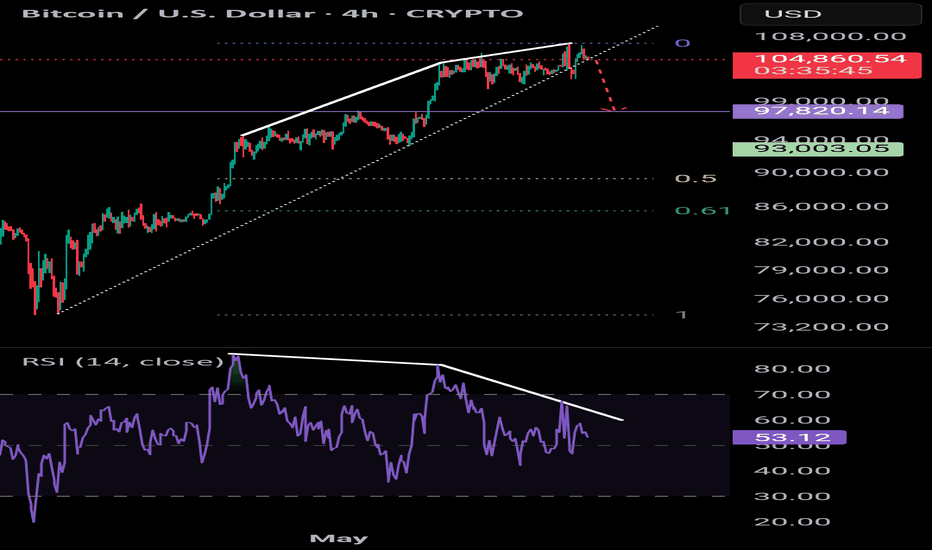Viewport: 932px width, 550px height.
Task: Select the red dashed projection arrow head
Action: point(613,109)
